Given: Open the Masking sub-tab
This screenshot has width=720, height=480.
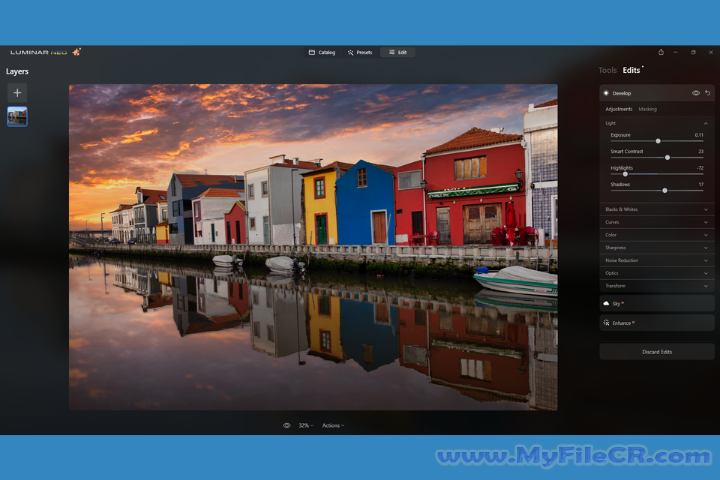Looking at the screenshot, I should tap(647, 109).
